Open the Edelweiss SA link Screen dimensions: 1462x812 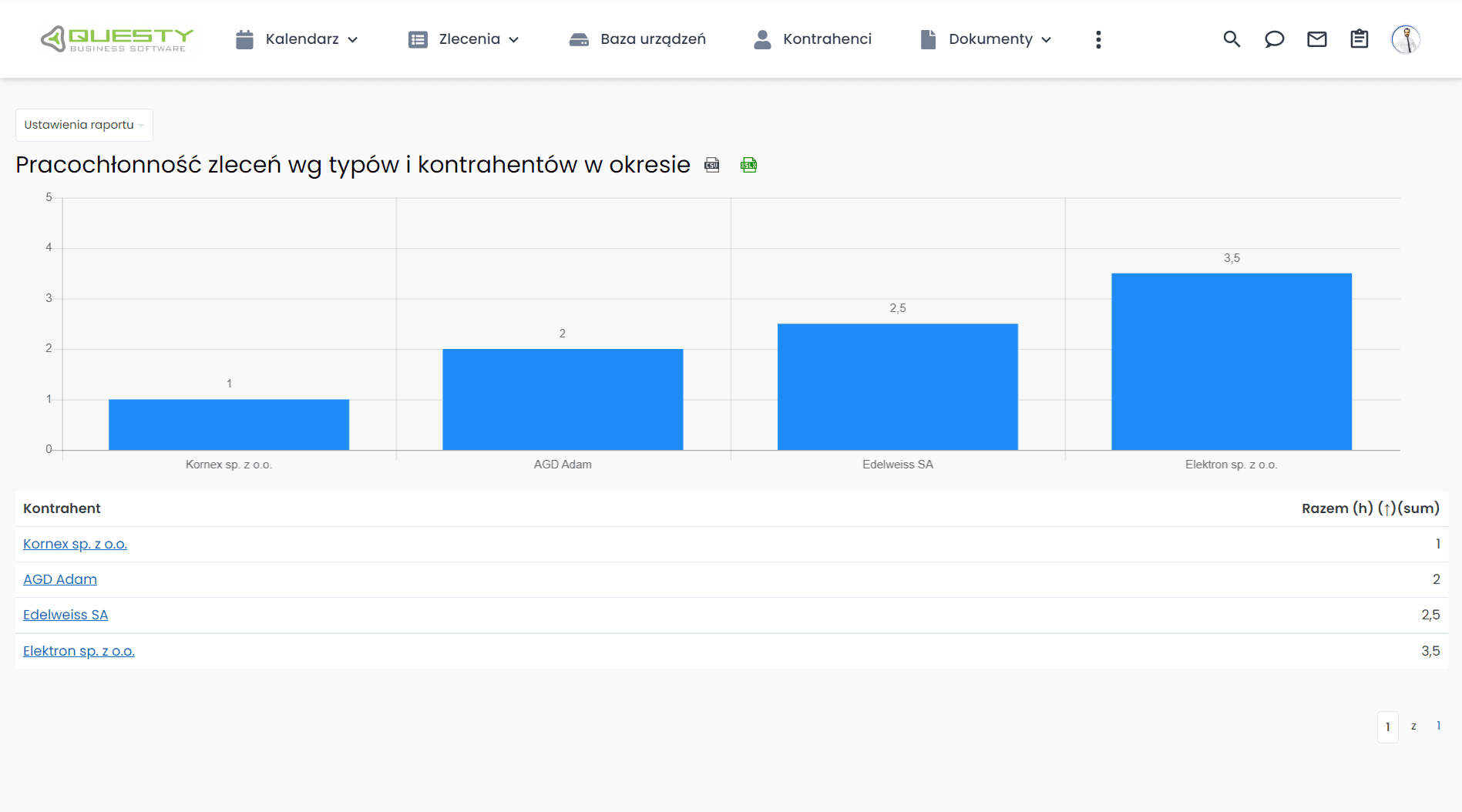point(66,615)
